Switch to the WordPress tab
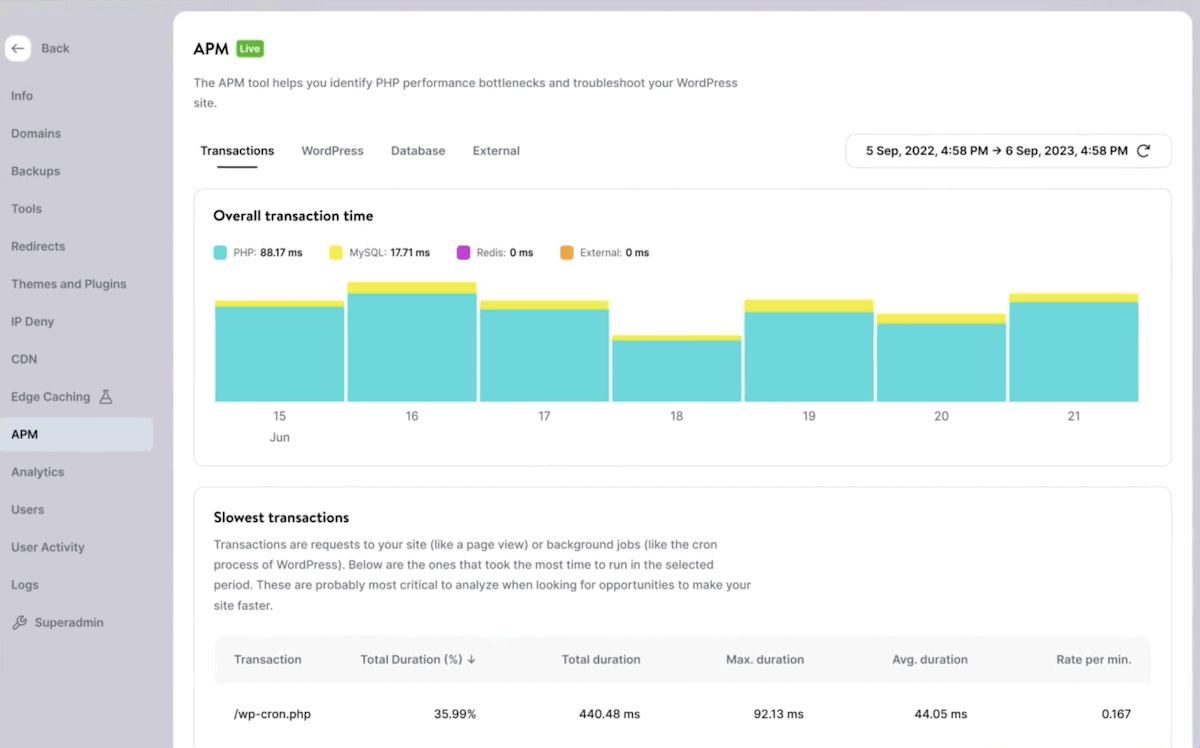This screenshot has width=1200, height=748. [x=332, y=150]
